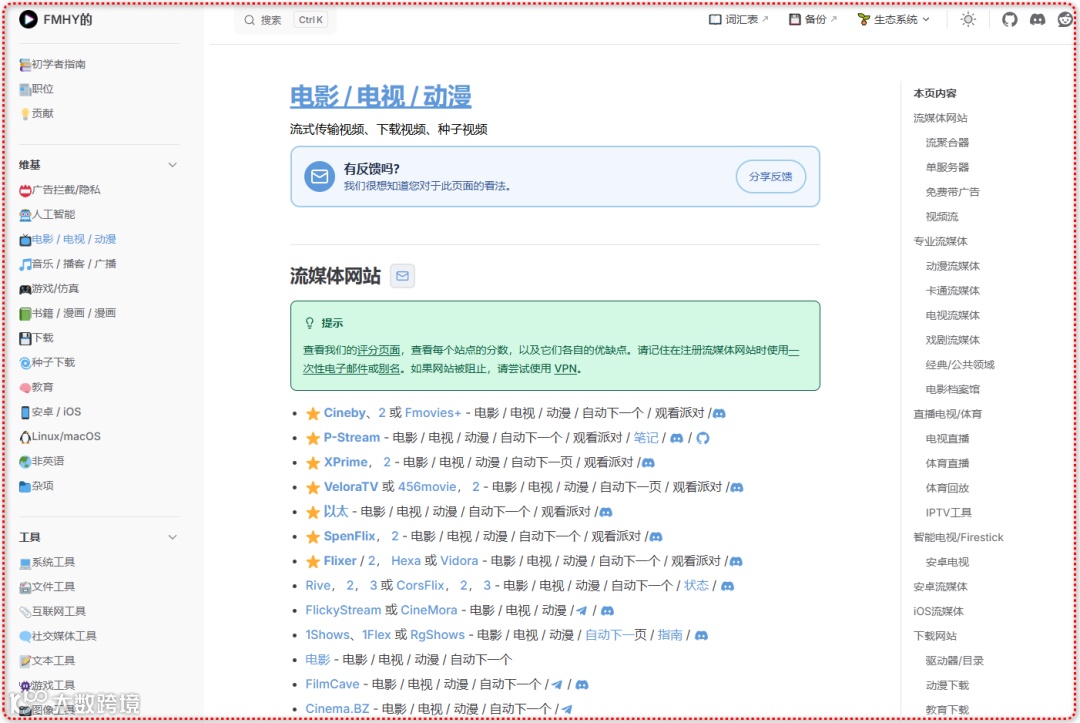Screen dimensions: 1080x723
Task: Open the VeloraTV link
Action: (x=351, y=488)
